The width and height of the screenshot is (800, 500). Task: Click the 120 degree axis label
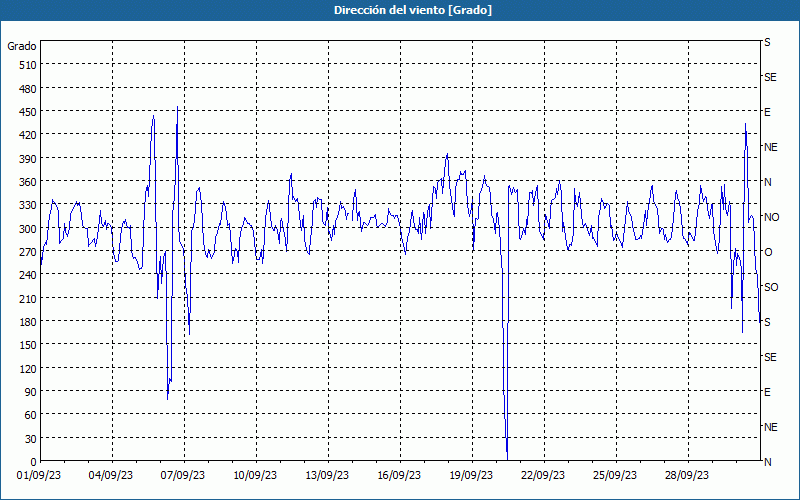[x=28, y=368]
